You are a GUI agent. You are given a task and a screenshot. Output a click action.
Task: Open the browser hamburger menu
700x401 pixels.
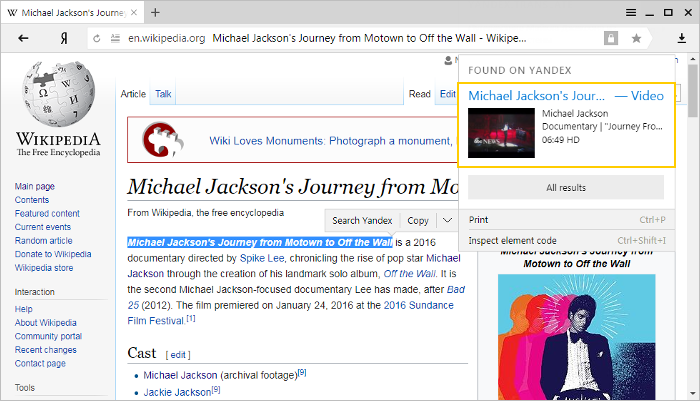631,13
